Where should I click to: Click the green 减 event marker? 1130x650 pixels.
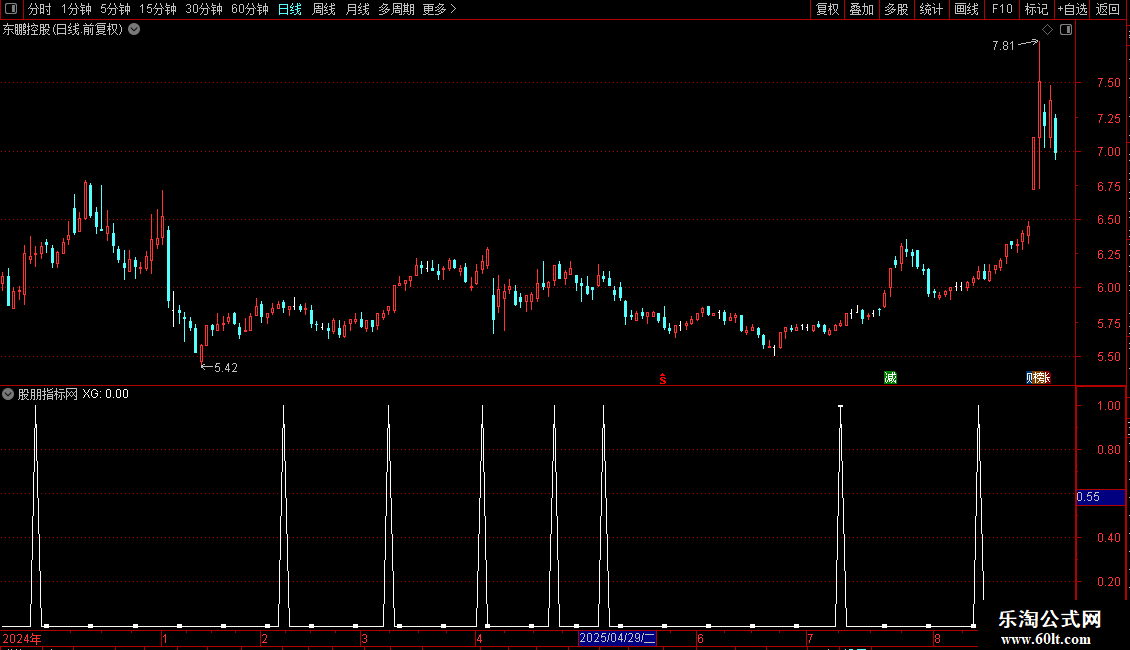click(x=890, y=378)
